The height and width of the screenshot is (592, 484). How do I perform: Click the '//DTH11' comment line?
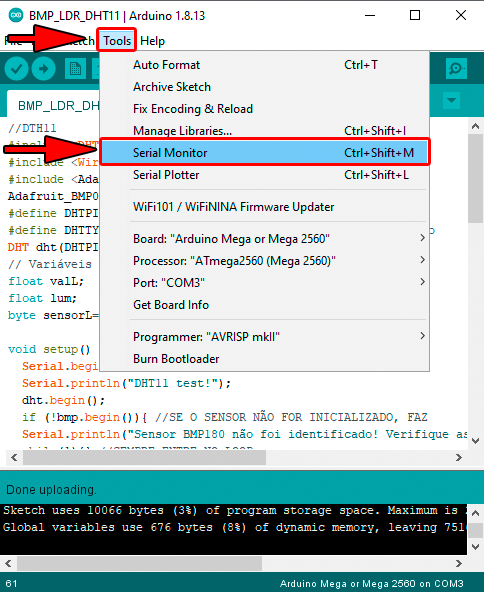(x=32, y=128)
